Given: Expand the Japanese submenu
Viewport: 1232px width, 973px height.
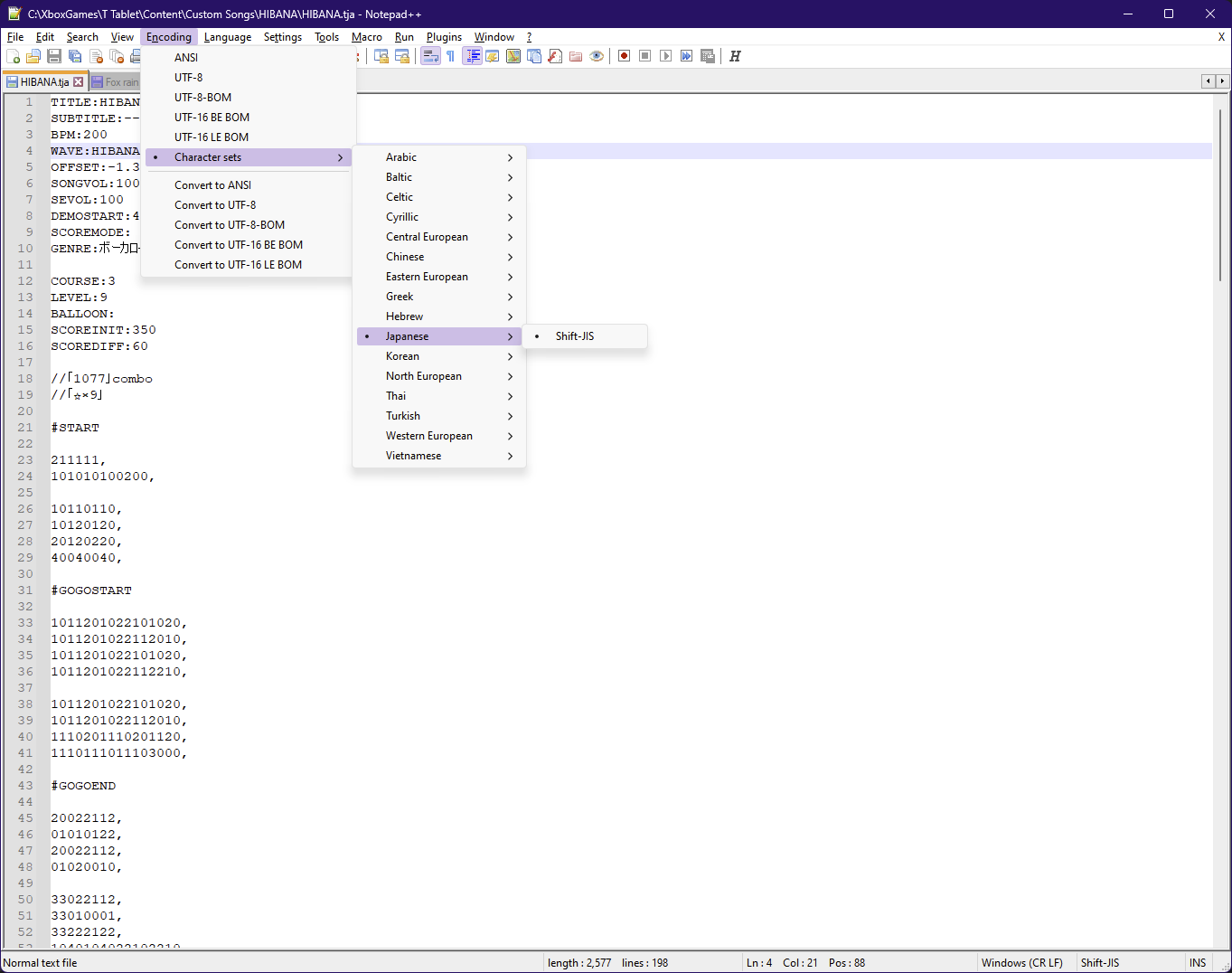Looking at the screenshot, I should coord(439,336).
